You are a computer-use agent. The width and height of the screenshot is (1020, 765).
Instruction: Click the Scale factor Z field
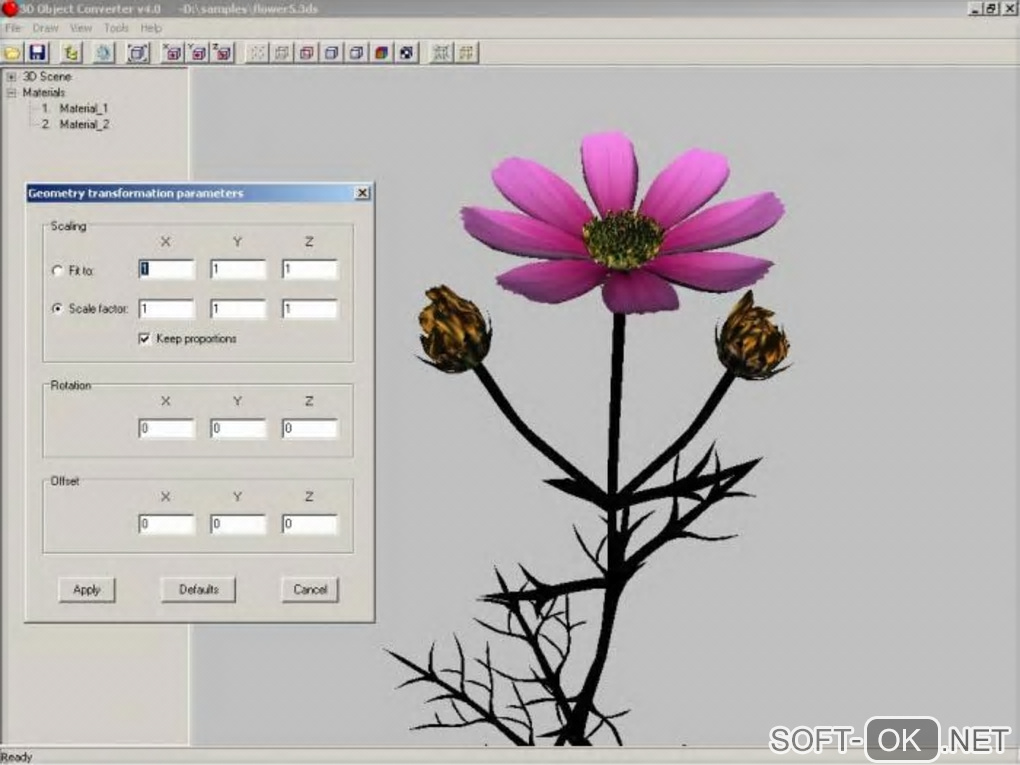pos(310,309)
